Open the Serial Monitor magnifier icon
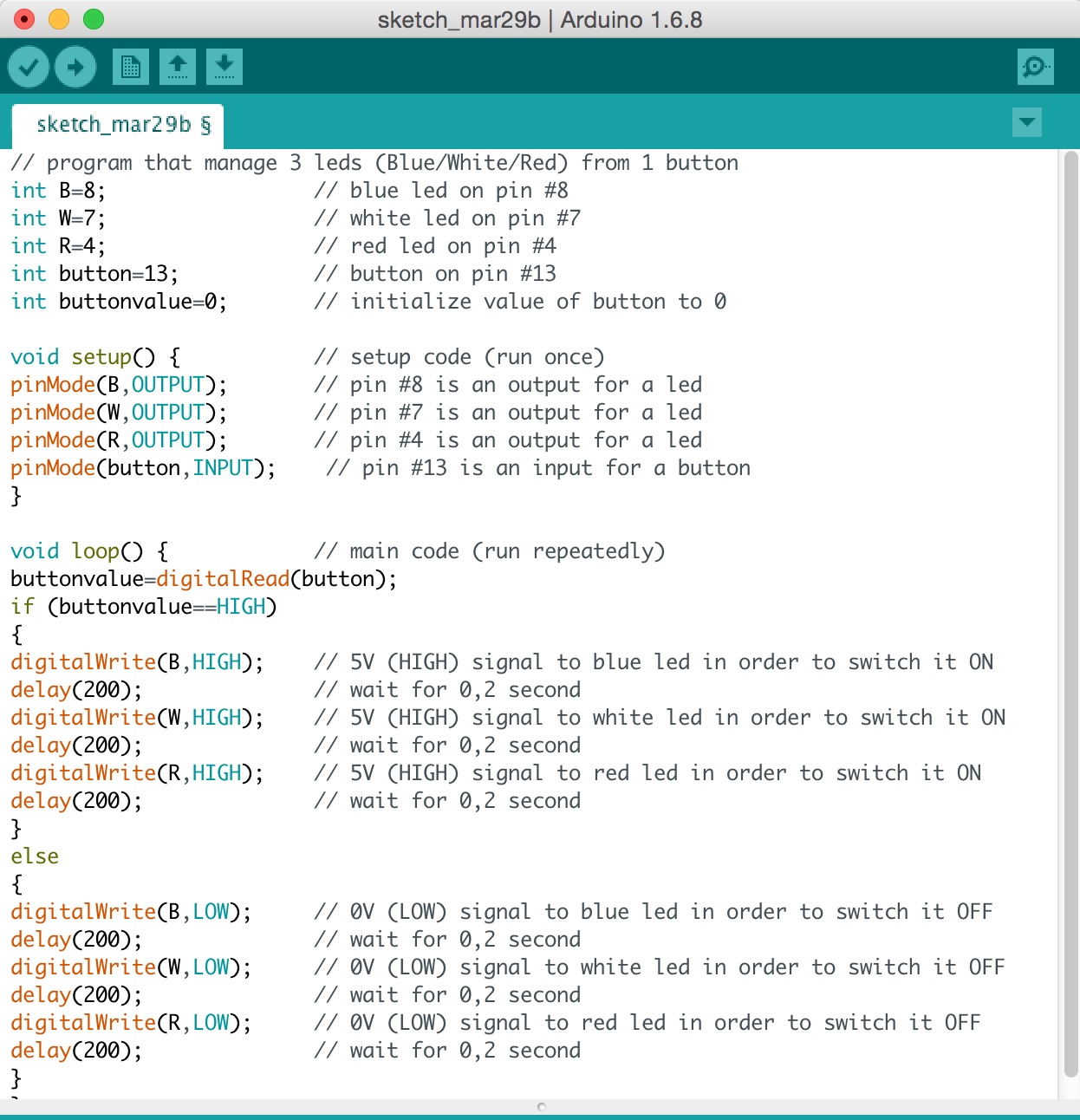The height and width of the screenshot is (1120, 1080). (1035, 67)
